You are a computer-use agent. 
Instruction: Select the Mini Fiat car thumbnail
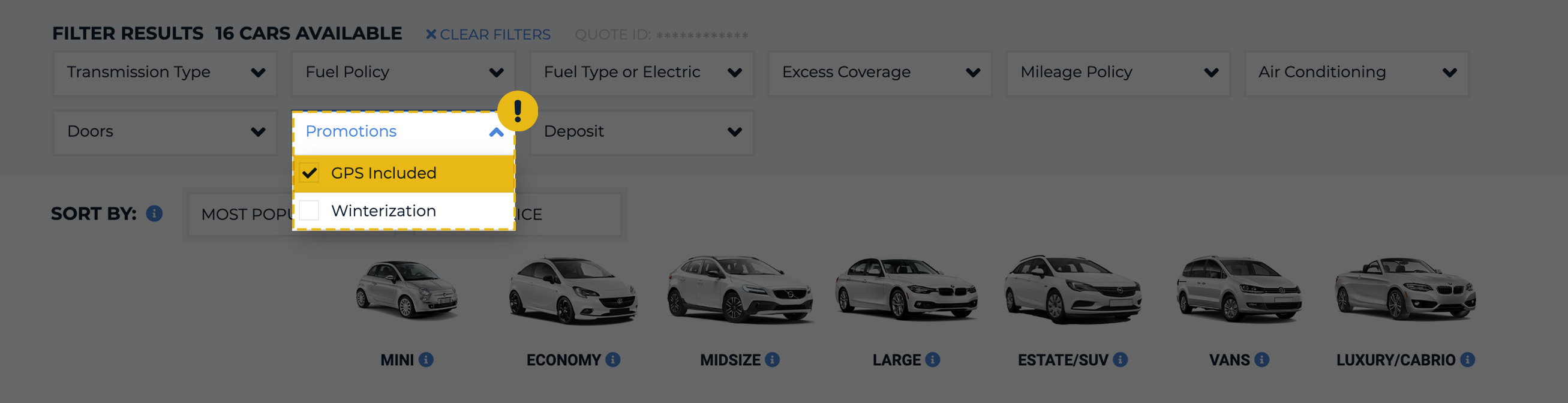(x=407, y=290)
